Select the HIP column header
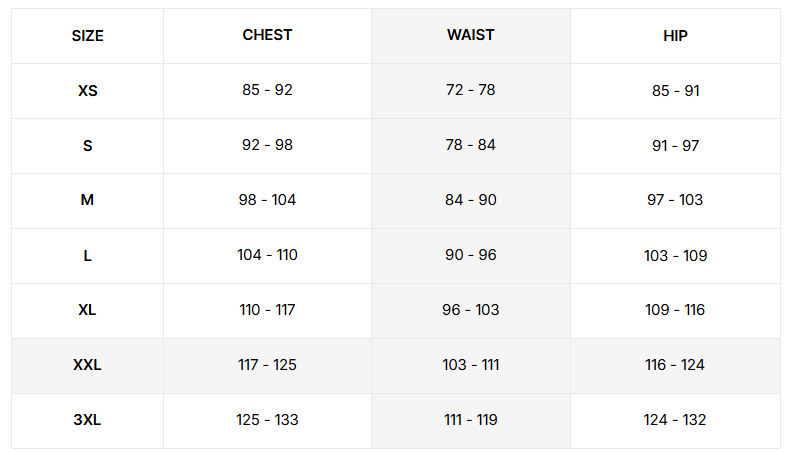This screenshot has height=452, width=789. click(675, 36)
